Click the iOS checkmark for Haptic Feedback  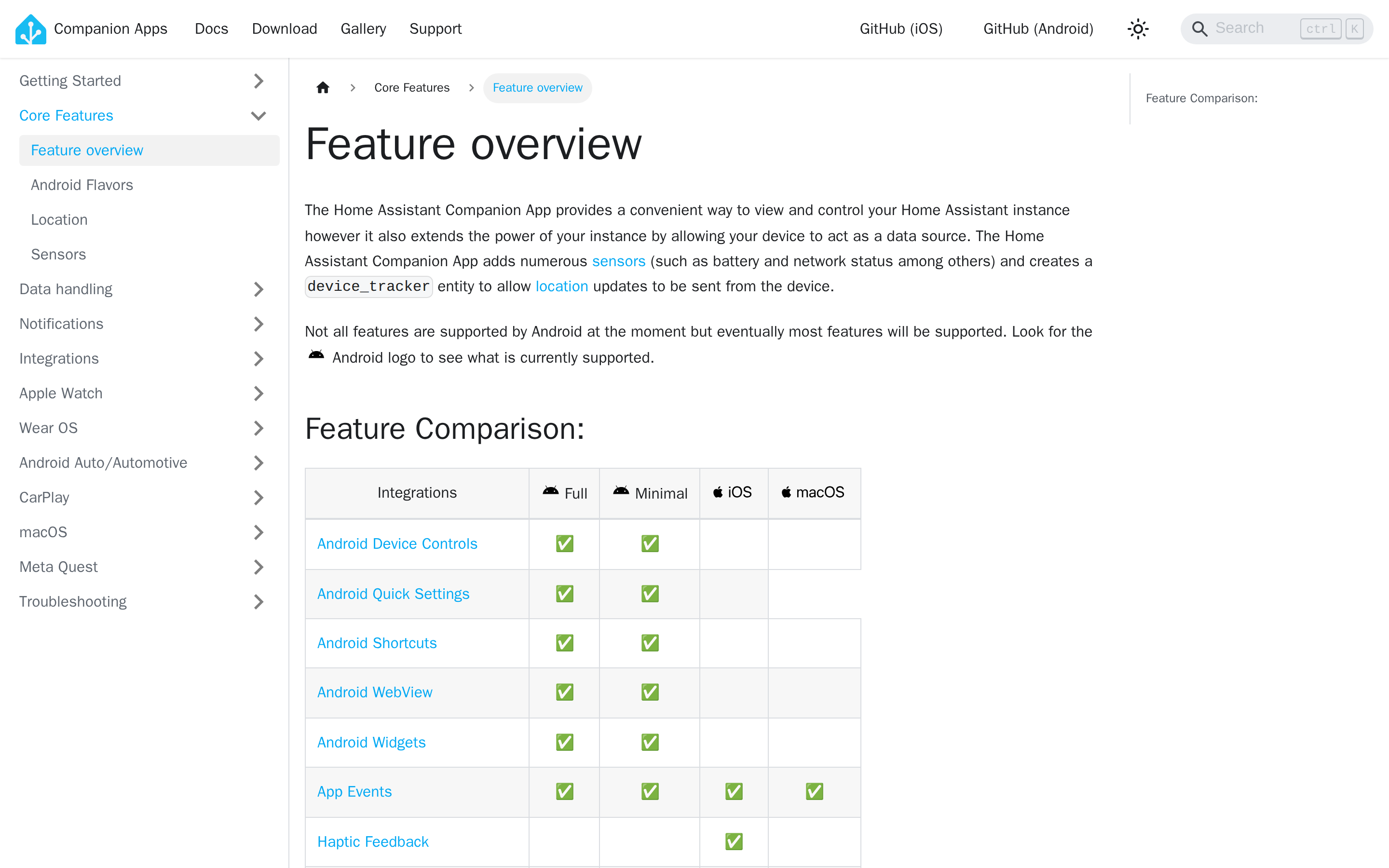tap(734, 841)
